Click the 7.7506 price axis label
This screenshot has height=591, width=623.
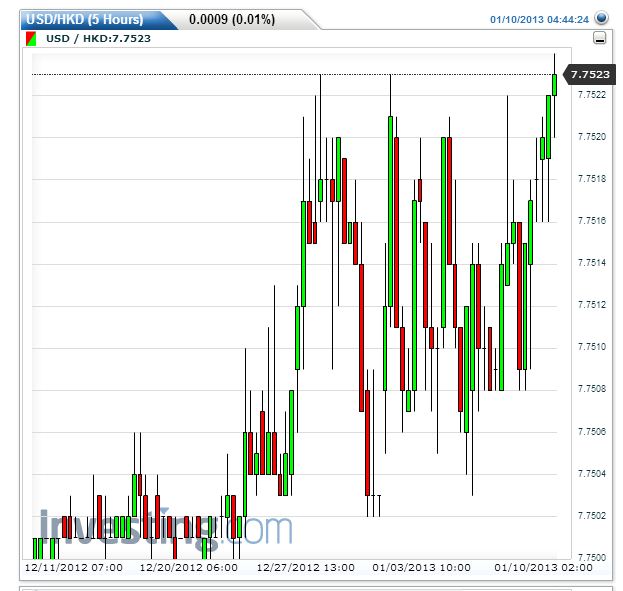(x=592, y=432)
